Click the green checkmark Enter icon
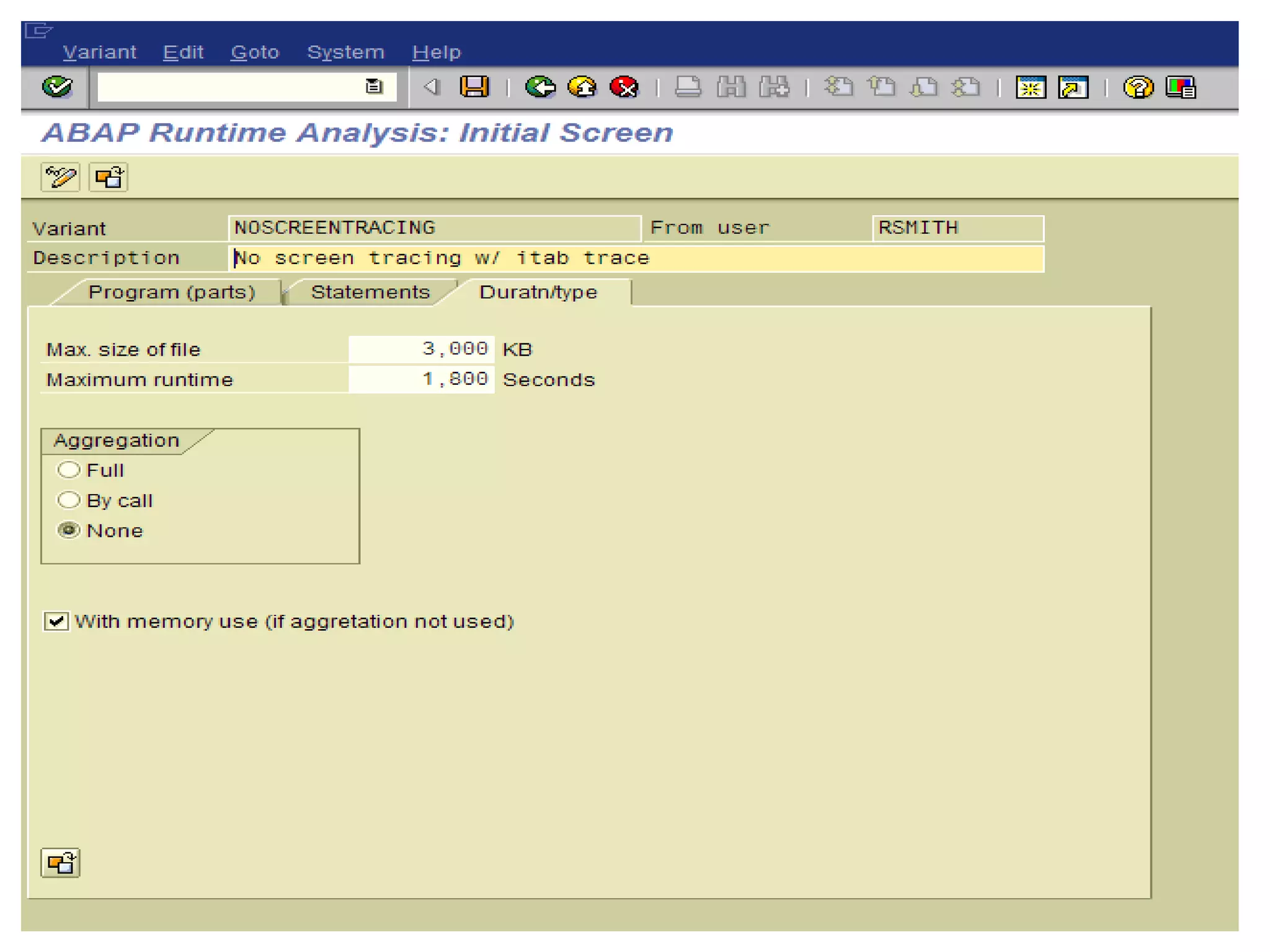Viewport: 1270px width, 952px height. coord(57,87)
